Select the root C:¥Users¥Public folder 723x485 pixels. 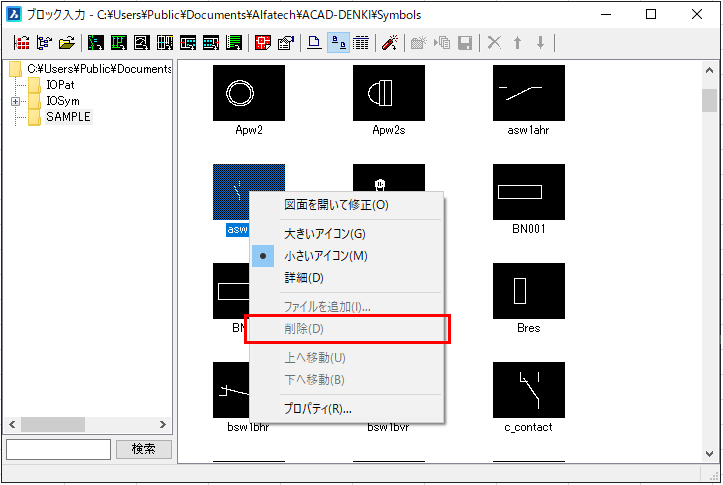click(99, 69)
